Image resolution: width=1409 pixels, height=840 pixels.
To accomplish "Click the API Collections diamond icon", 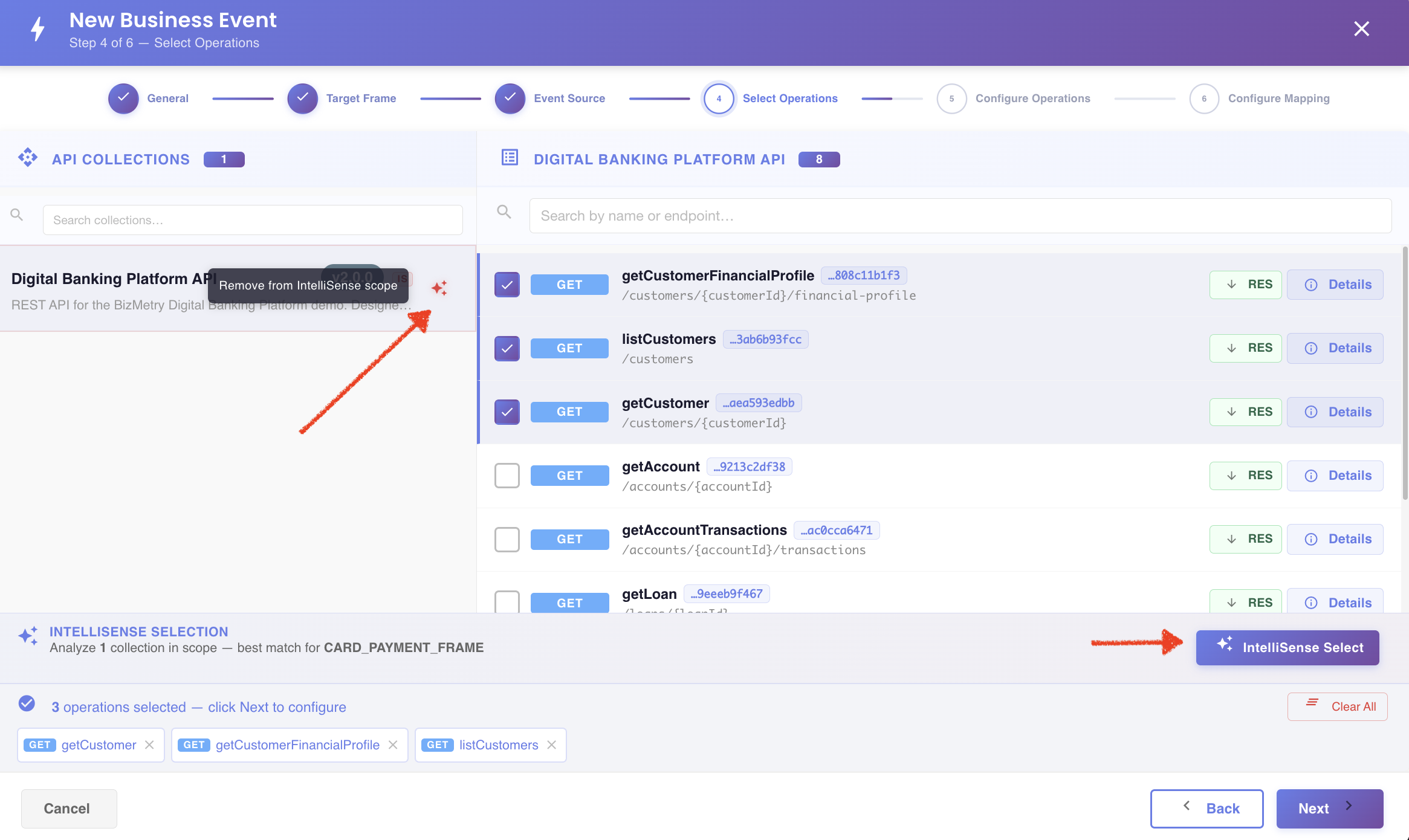I will click(28, 158).
